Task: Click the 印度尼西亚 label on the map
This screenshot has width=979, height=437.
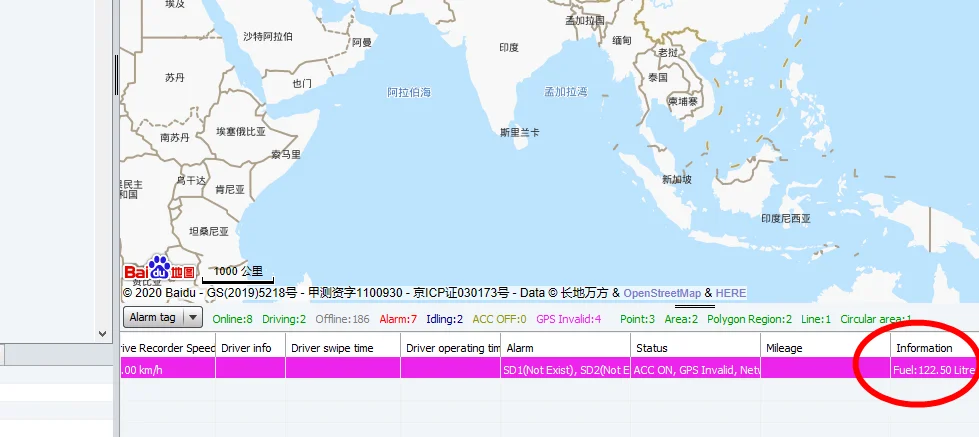Action: [x=785, y=218]
